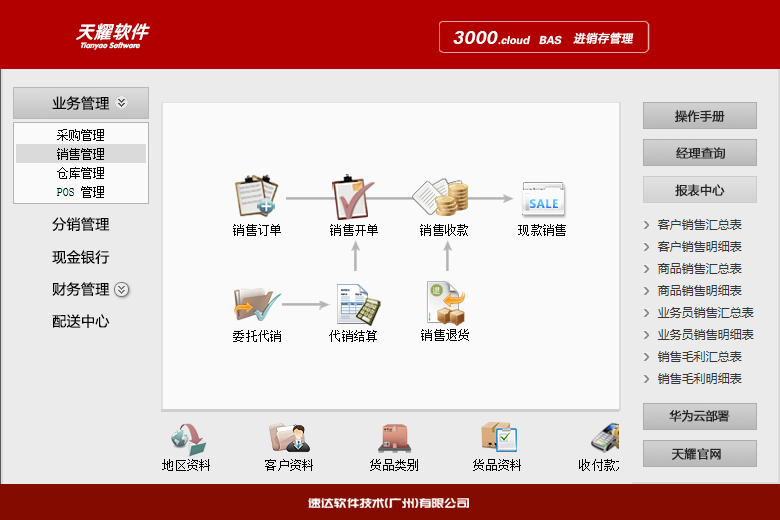The width and height of the screenshot is (780, 520).
Task: Click the 销售订单 text label
Action: point(257,230)
